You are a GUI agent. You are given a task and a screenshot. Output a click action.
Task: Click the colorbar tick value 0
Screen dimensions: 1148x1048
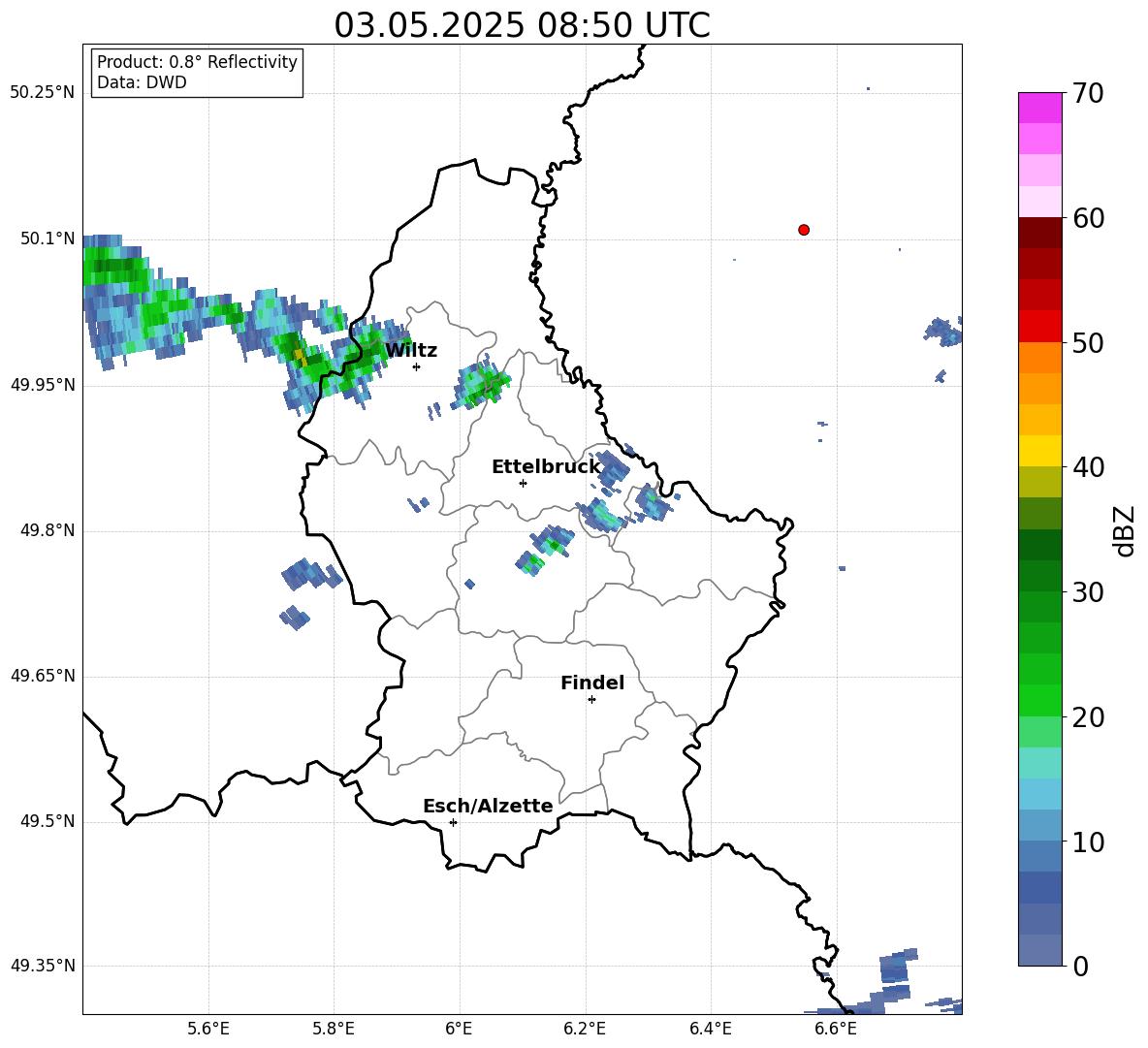point(1080,967)
